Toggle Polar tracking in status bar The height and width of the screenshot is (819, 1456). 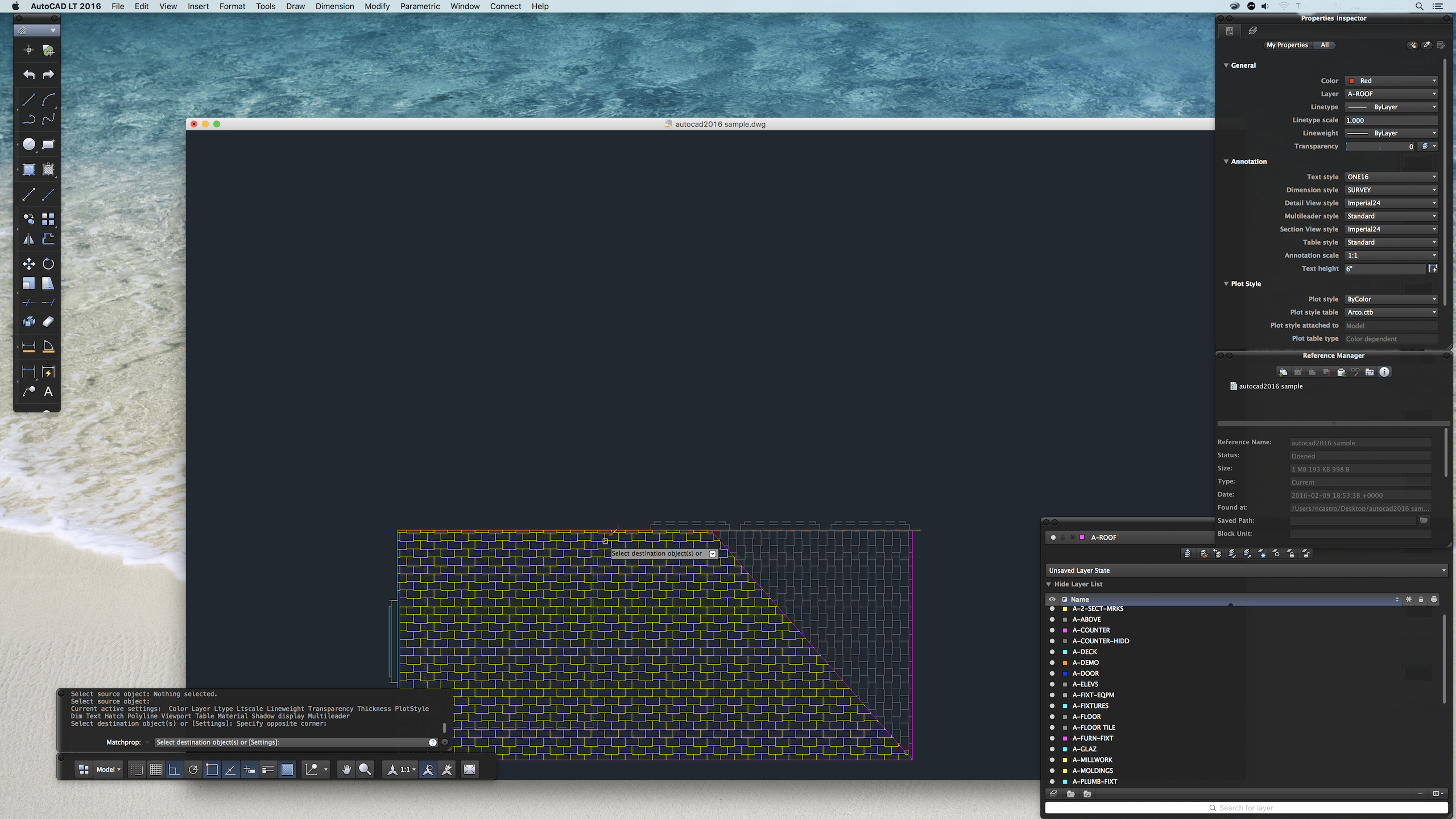tap(193, 770)
